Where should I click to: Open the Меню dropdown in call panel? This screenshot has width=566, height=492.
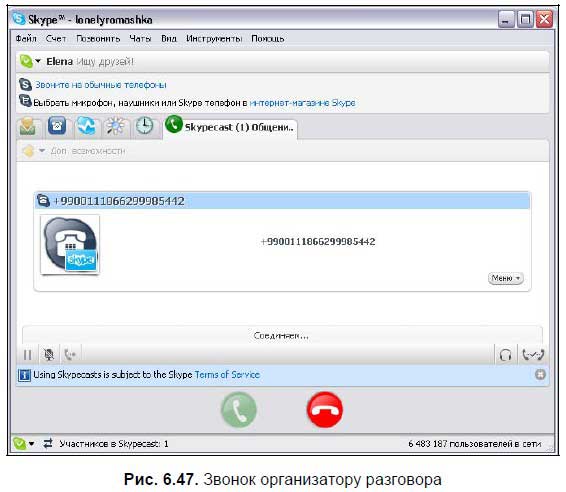pyautogui.click(x=506, y=278)
